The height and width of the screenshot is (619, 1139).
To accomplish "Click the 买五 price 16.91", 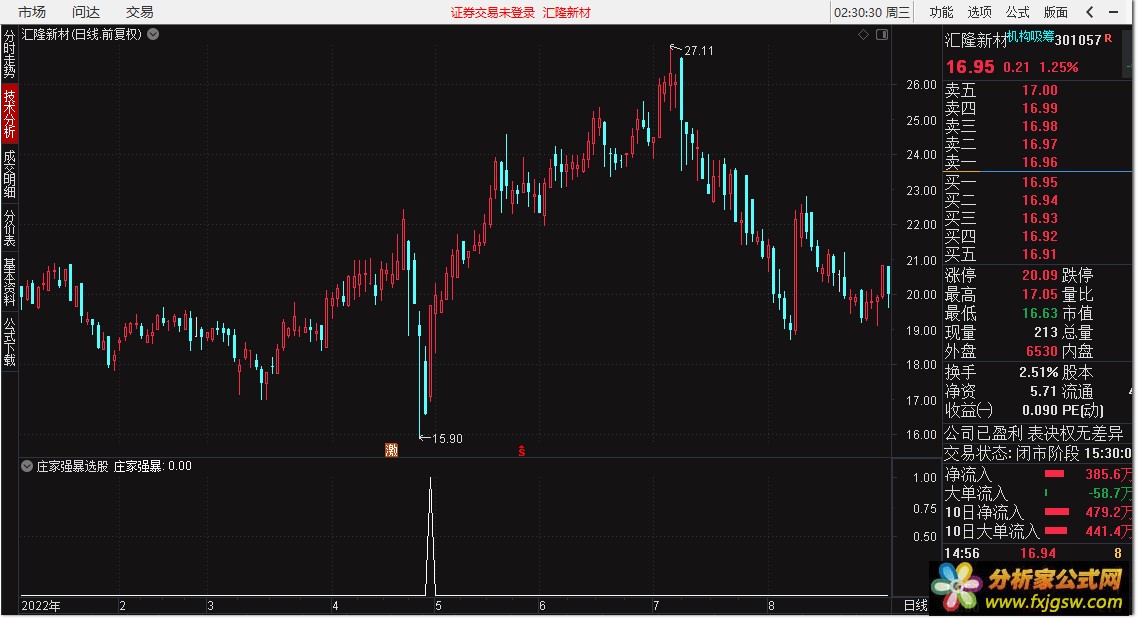I will pos(1039,255).
